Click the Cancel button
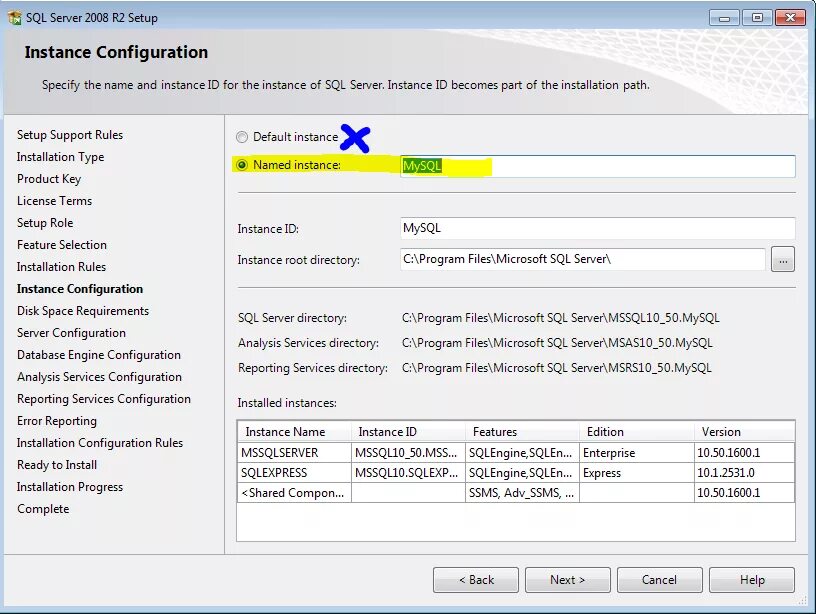The image size is (816, 614). pos(659,580)
